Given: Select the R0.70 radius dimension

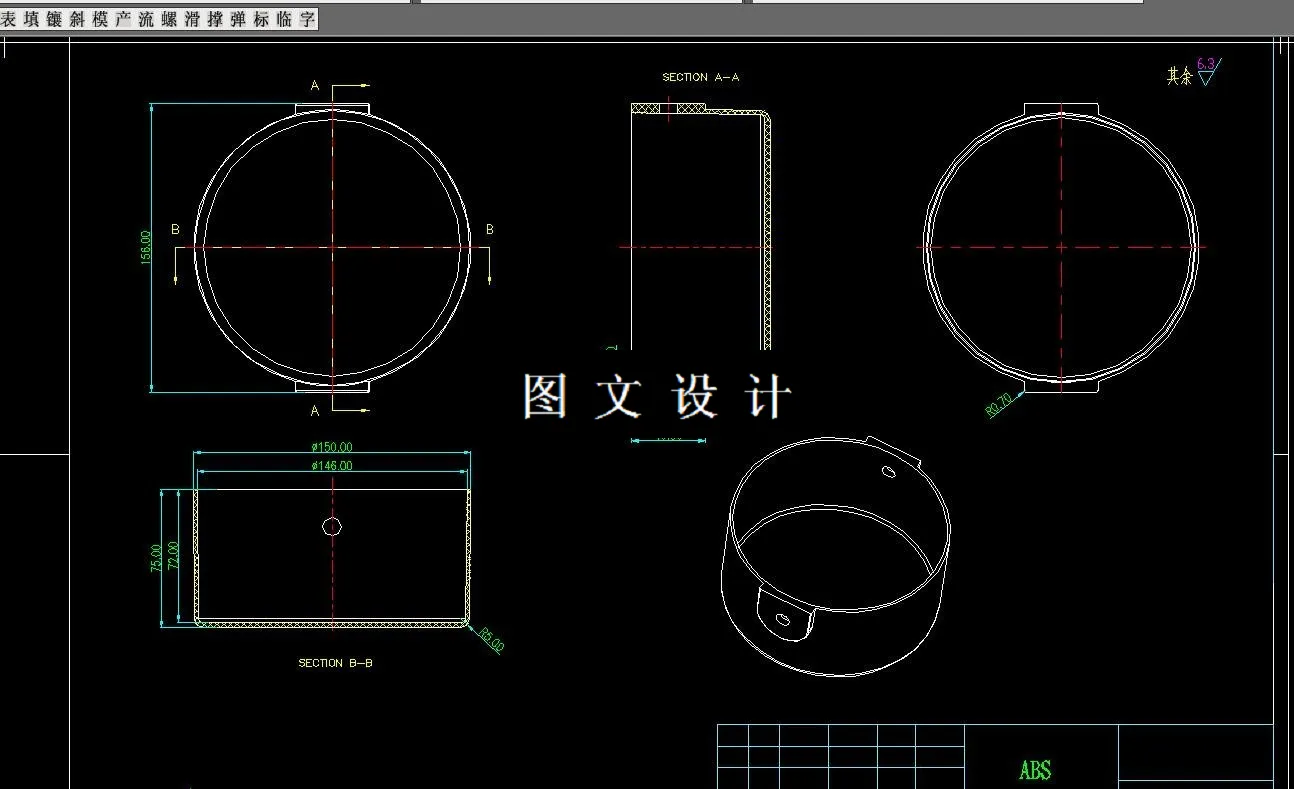Looking at the screenshot, I should (999, 404).
